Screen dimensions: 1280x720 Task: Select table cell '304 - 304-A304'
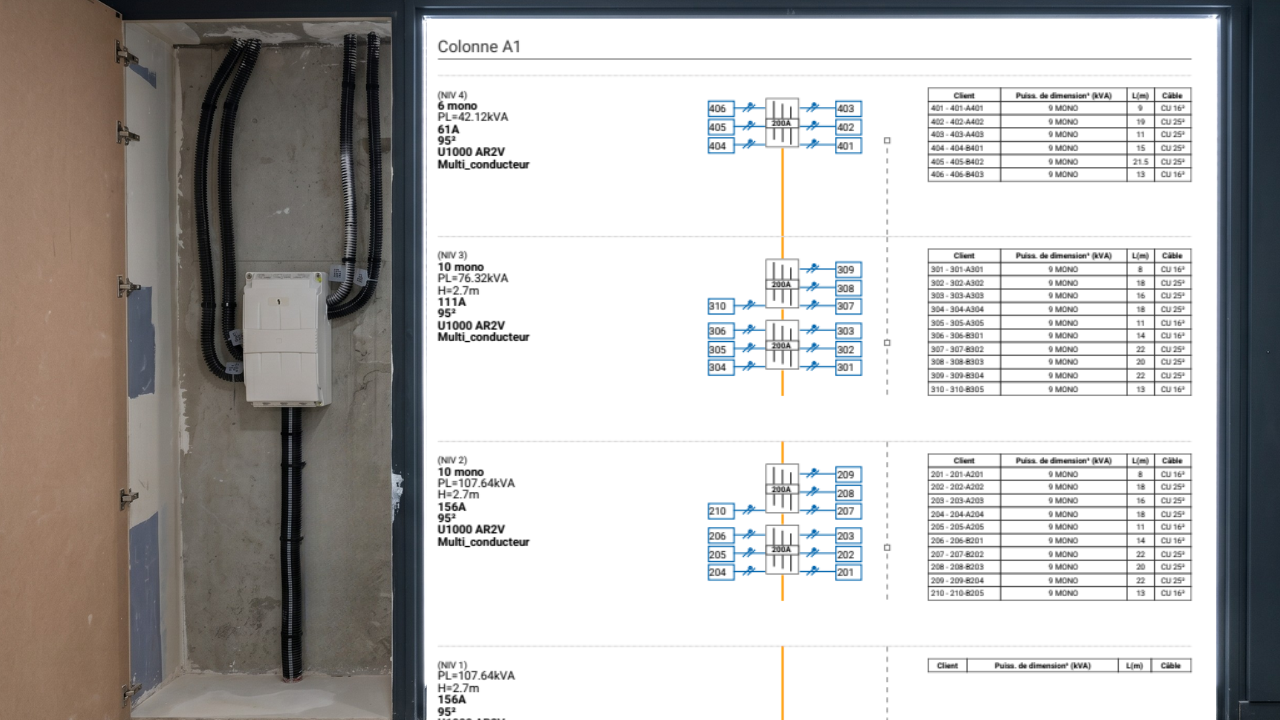tap(964, 309)
